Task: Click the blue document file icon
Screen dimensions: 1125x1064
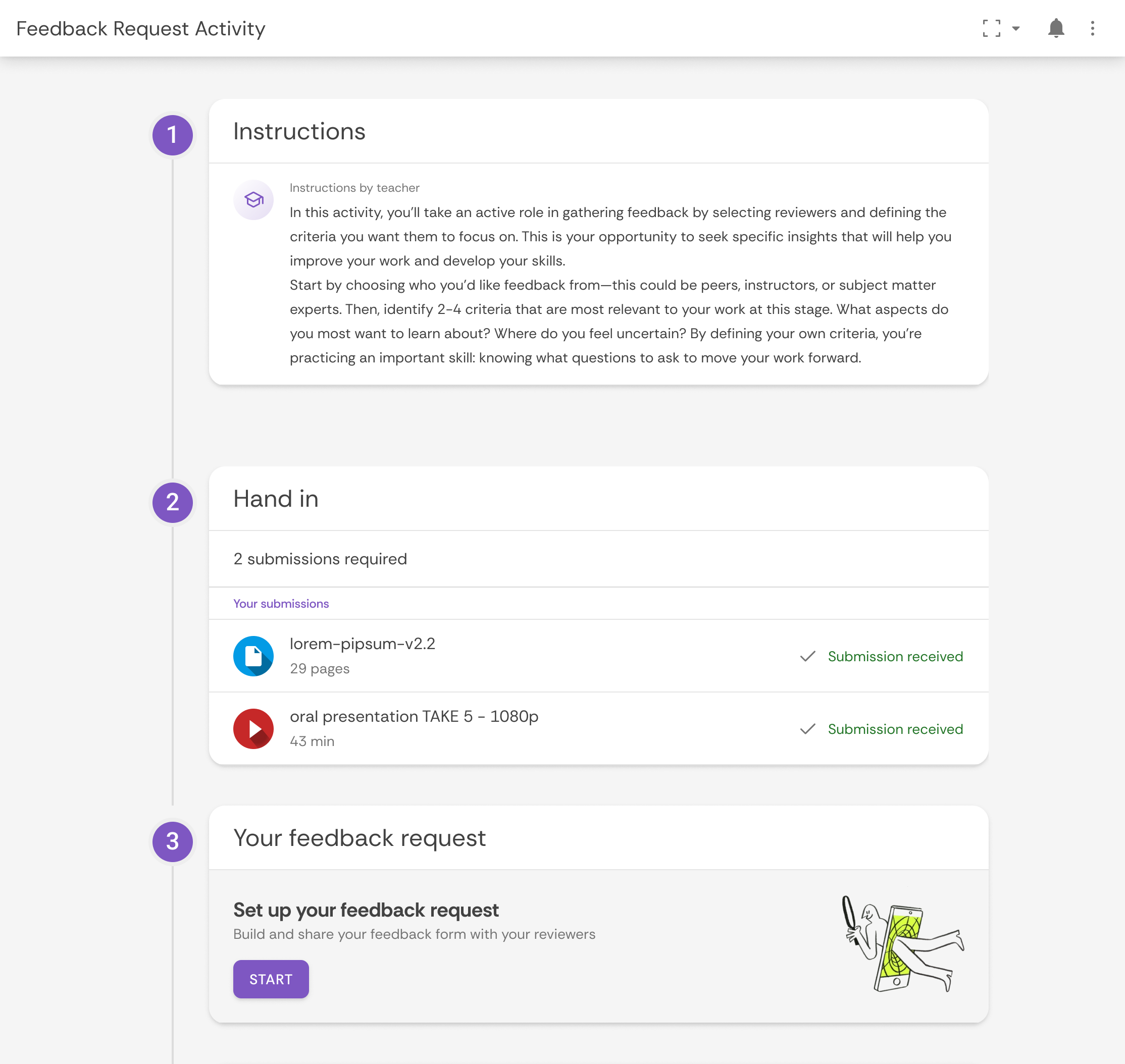Action: [253, 656]
